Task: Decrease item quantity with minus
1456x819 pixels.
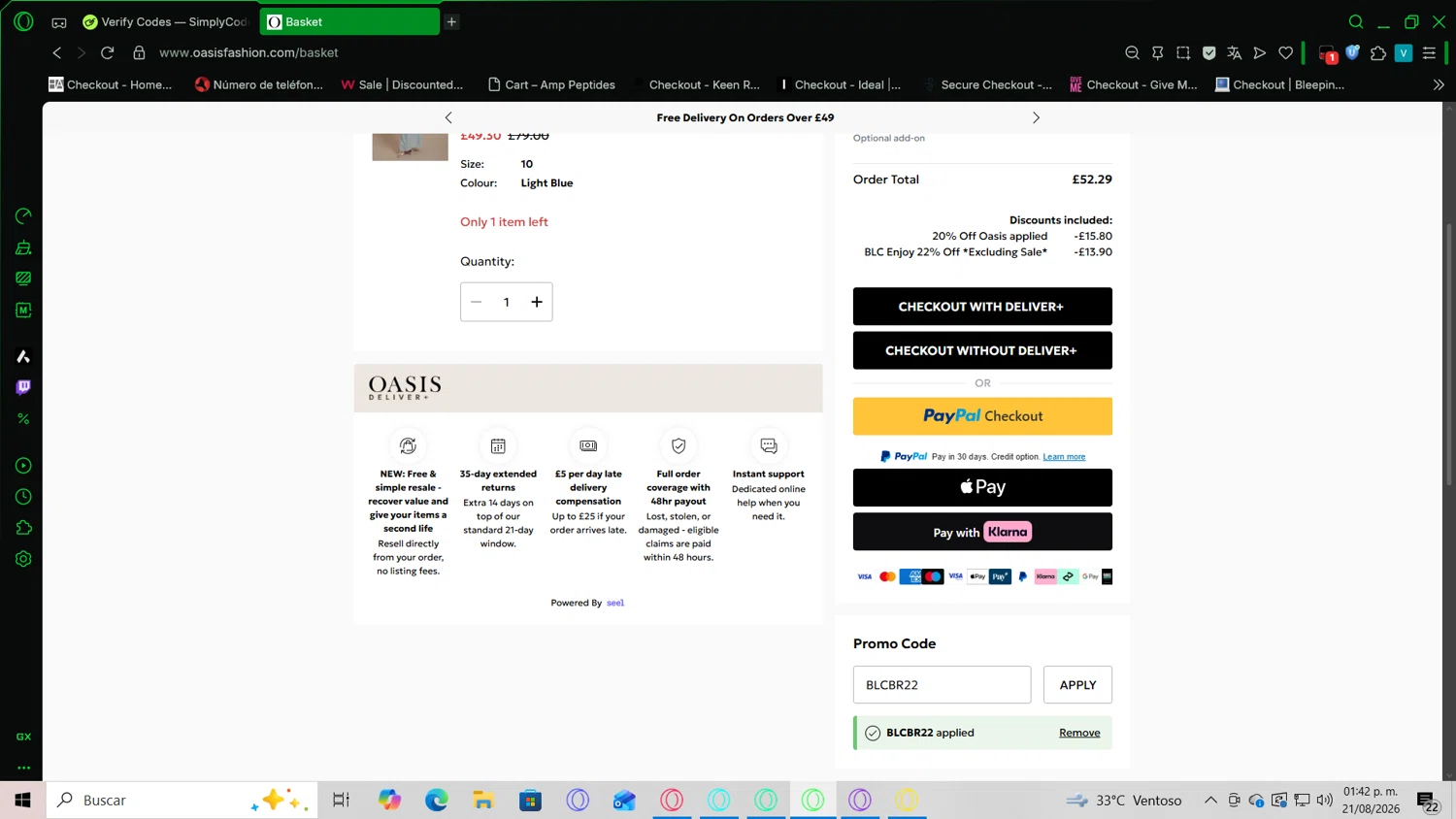Action: [477, 302]
